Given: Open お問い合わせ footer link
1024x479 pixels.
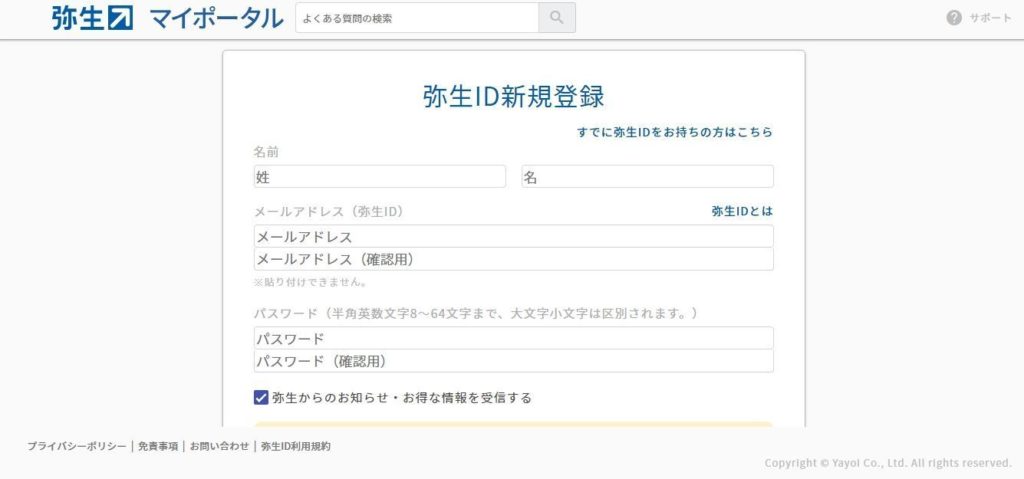Looking at the screenshot, I should coord(219,446).
